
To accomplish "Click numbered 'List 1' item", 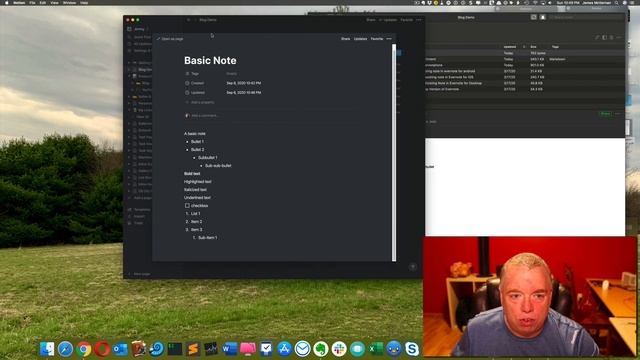I will 196,213.
